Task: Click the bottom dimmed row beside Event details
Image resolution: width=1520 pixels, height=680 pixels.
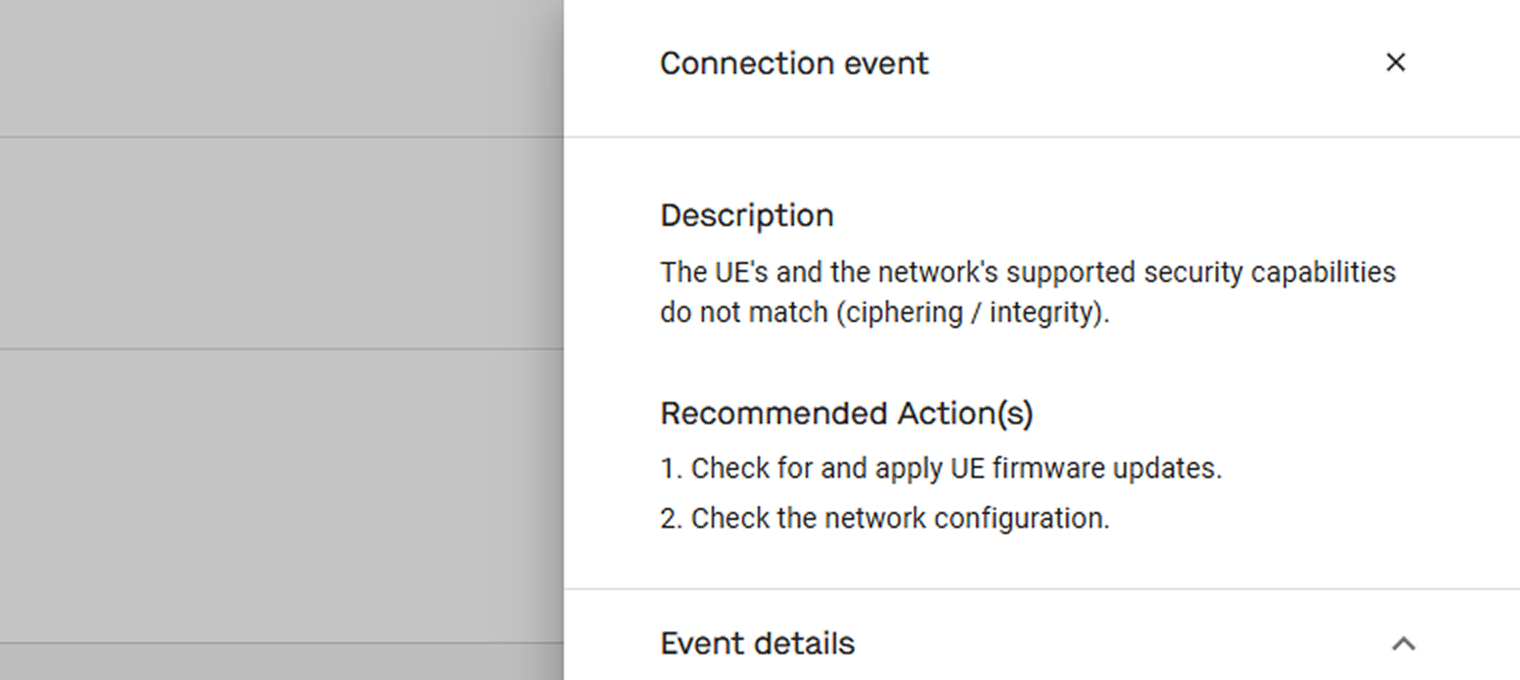Action: 282,661
